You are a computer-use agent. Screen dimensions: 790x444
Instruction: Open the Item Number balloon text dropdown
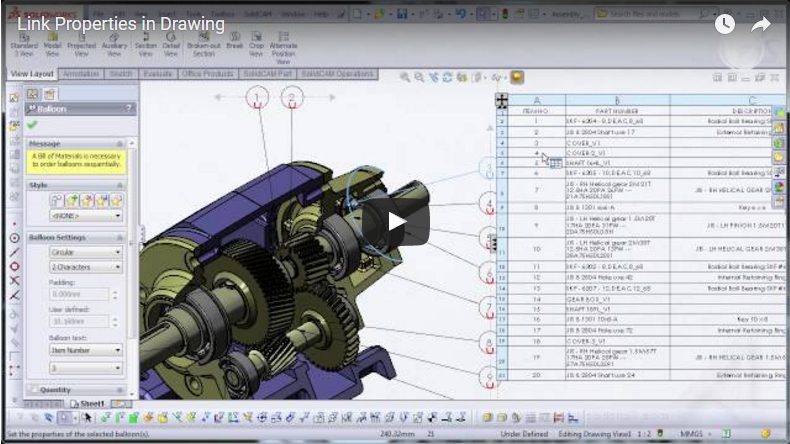86,350
